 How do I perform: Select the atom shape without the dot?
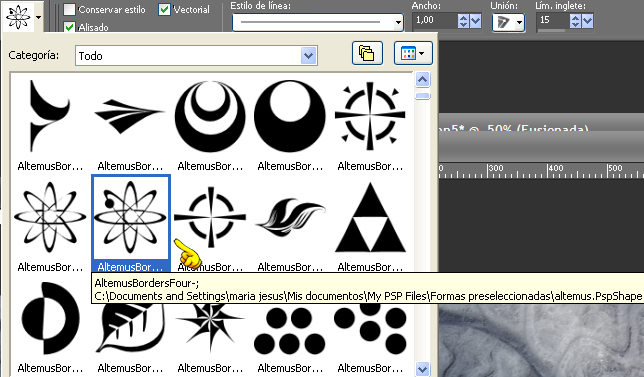[50, 217]
